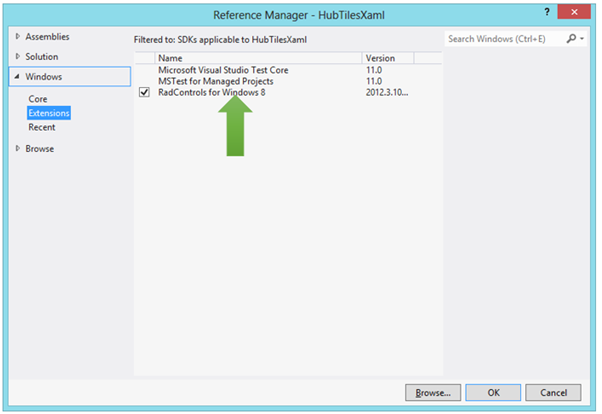Viewport: 602px width, 414px height.
Task: Expand the Solution section
Action: (17, 57)
